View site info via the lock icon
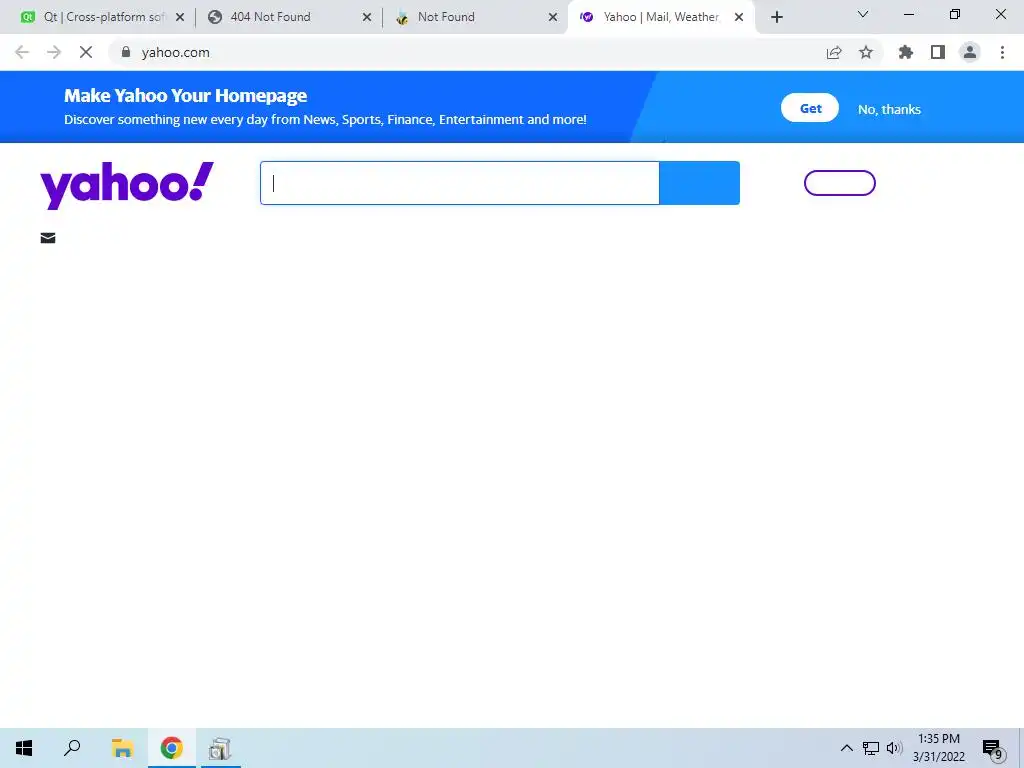This screenshot has width=1024, height=768. [x=126, y=52]
